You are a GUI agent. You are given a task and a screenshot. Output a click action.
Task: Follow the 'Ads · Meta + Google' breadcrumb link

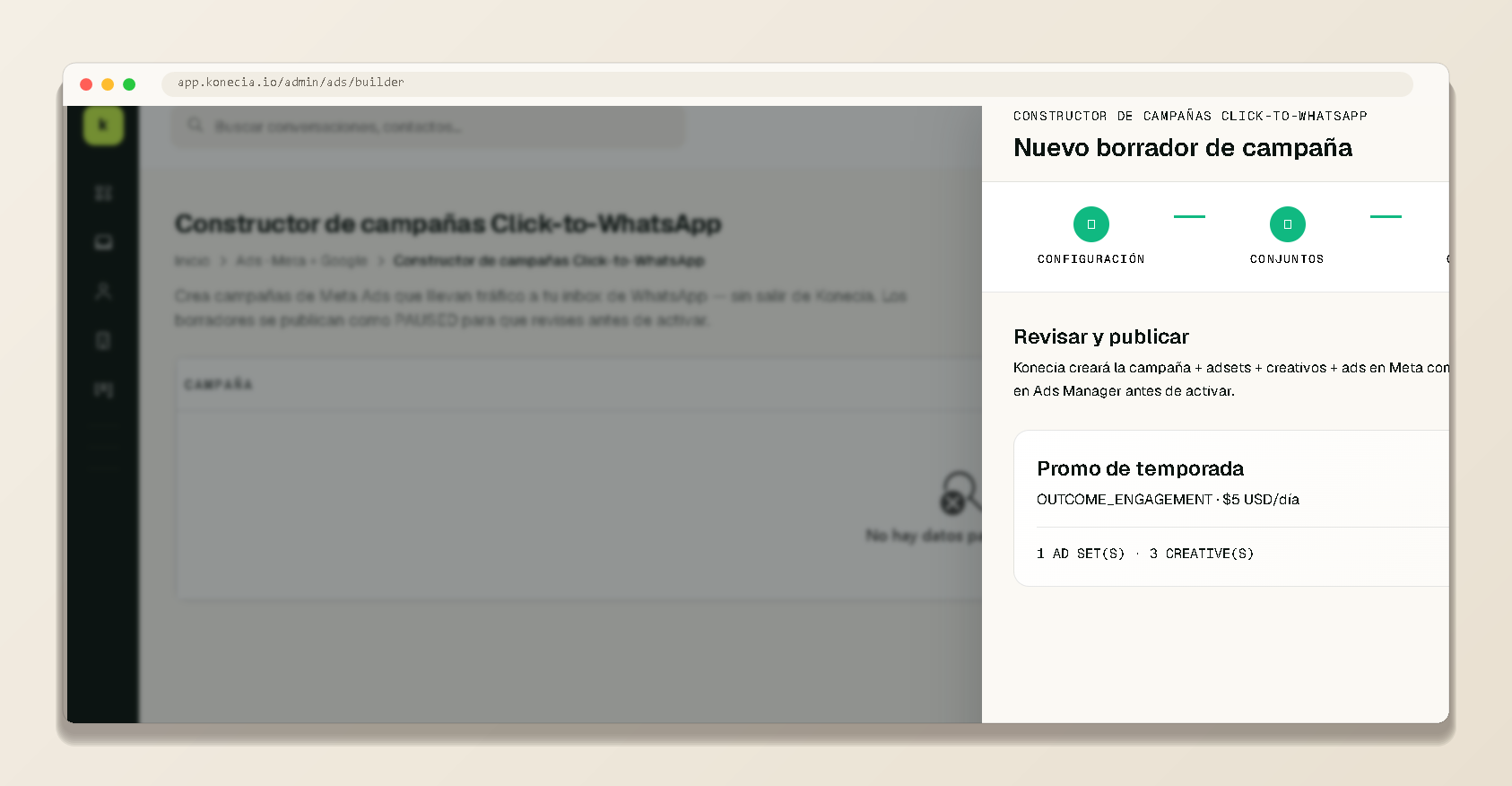(301, 260)
